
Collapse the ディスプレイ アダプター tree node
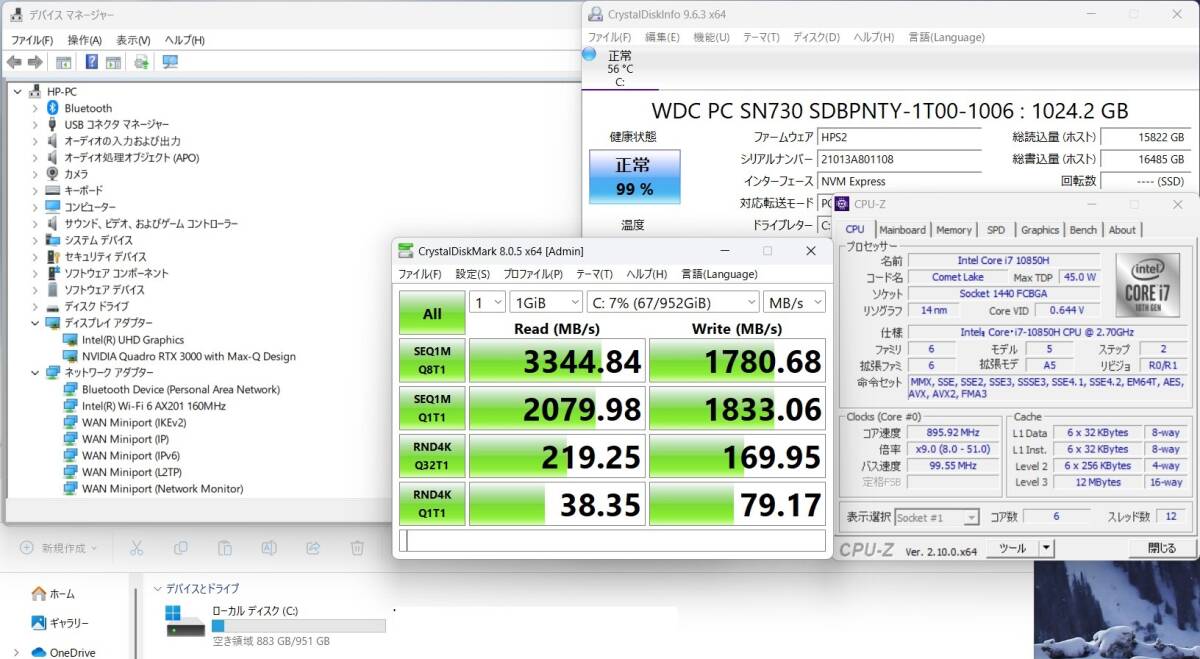[x=35, y=323]
